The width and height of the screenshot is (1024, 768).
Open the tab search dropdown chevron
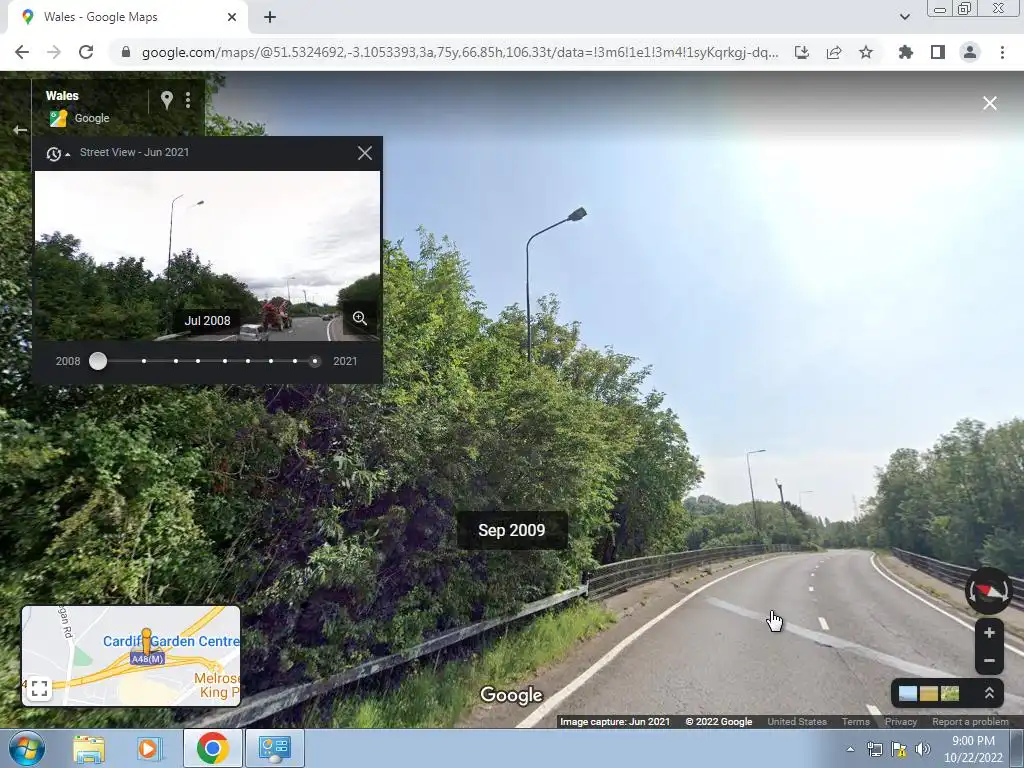(904, 17)
